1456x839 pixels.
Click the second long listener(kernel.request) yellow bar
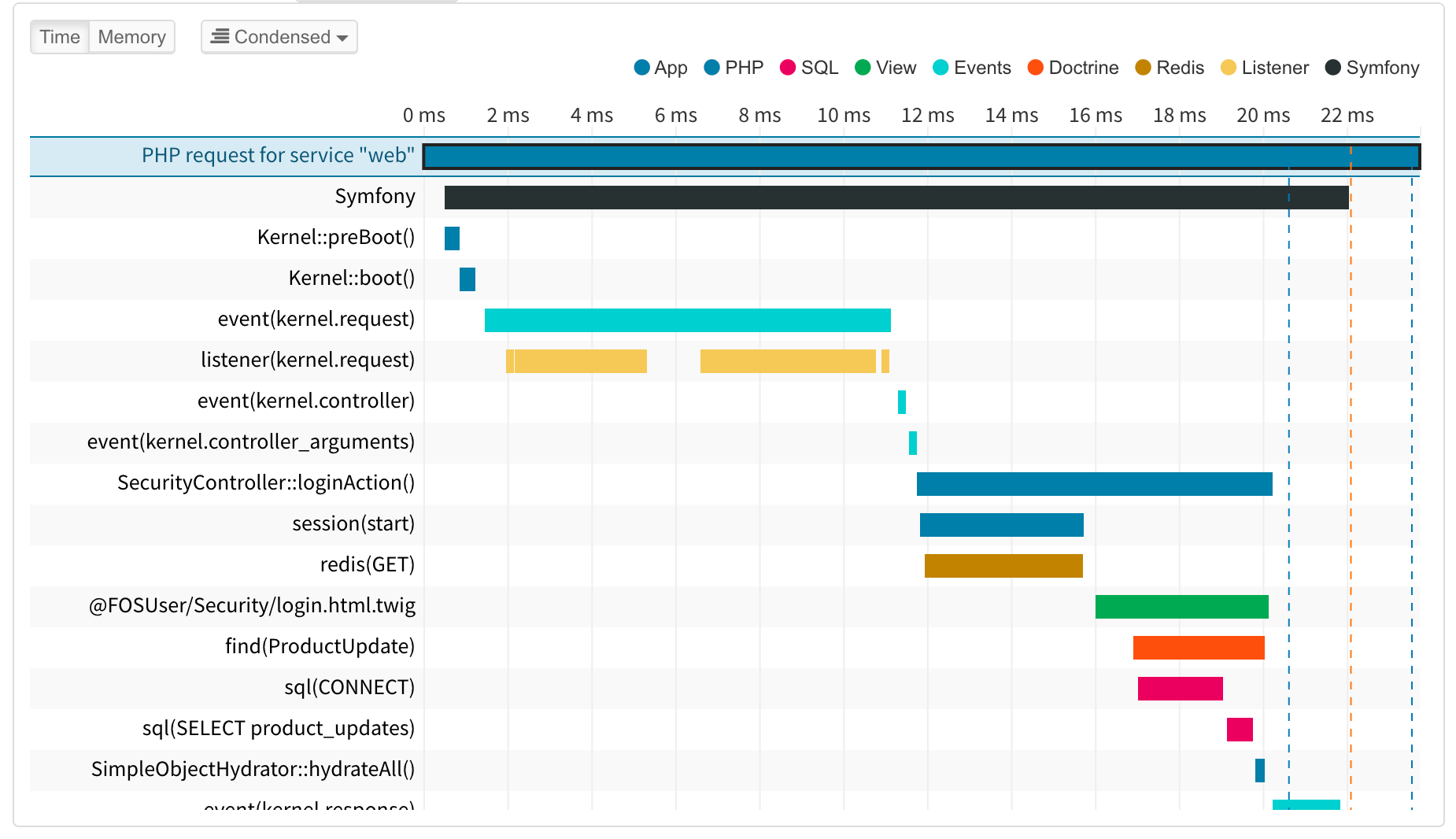tap(788, 361)
